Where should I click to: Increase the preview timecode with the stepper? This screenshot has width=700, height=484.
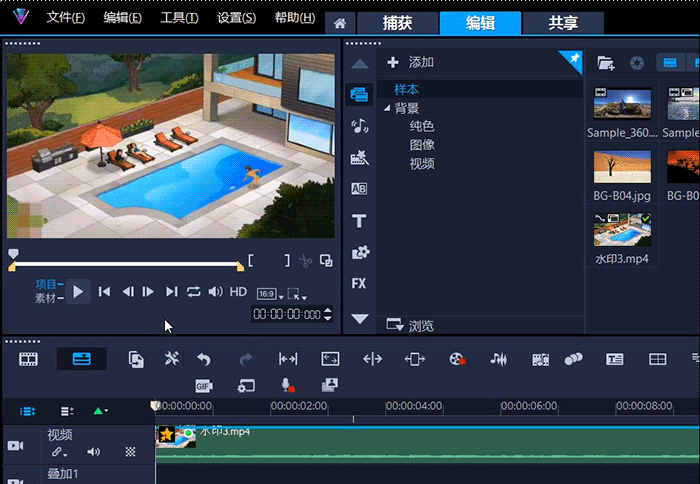coord(328,310)
